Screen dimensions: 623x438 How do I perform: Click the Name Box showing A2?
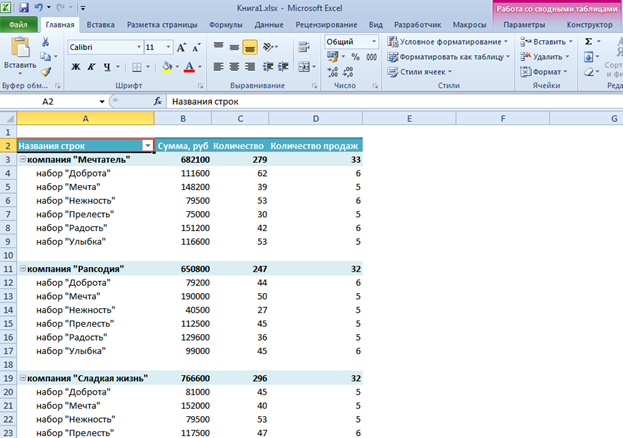coord(47,102)
